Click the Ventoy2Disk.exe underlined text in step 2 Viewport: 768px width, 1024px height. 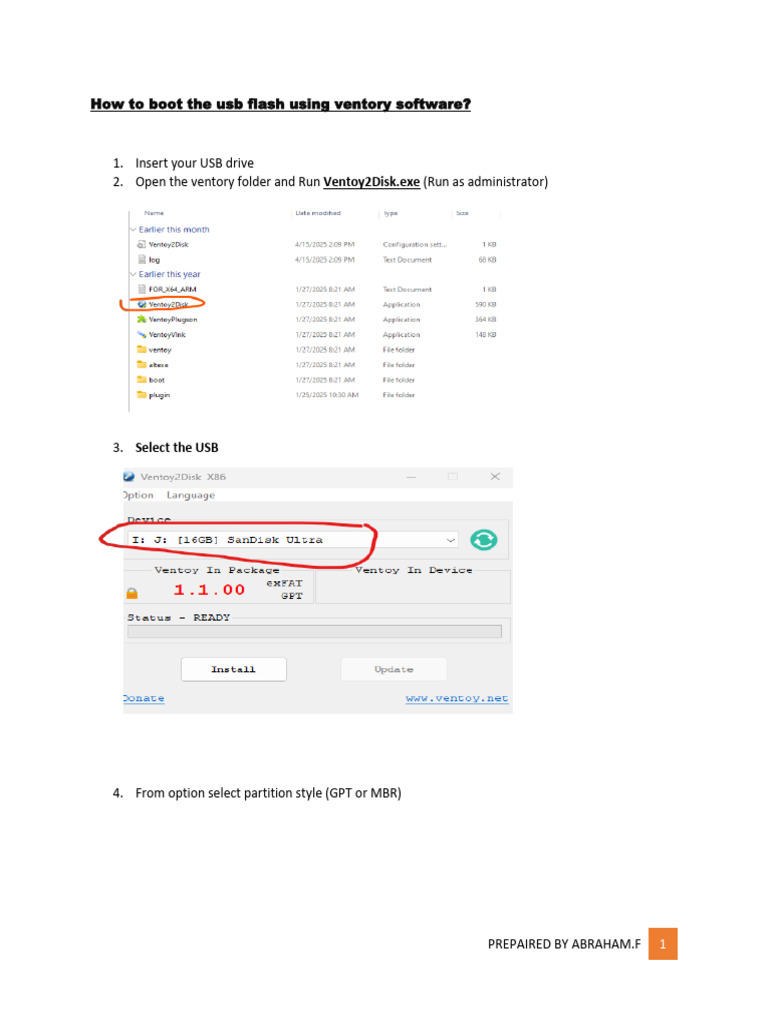pyautogui.click(x=372, y=182)
